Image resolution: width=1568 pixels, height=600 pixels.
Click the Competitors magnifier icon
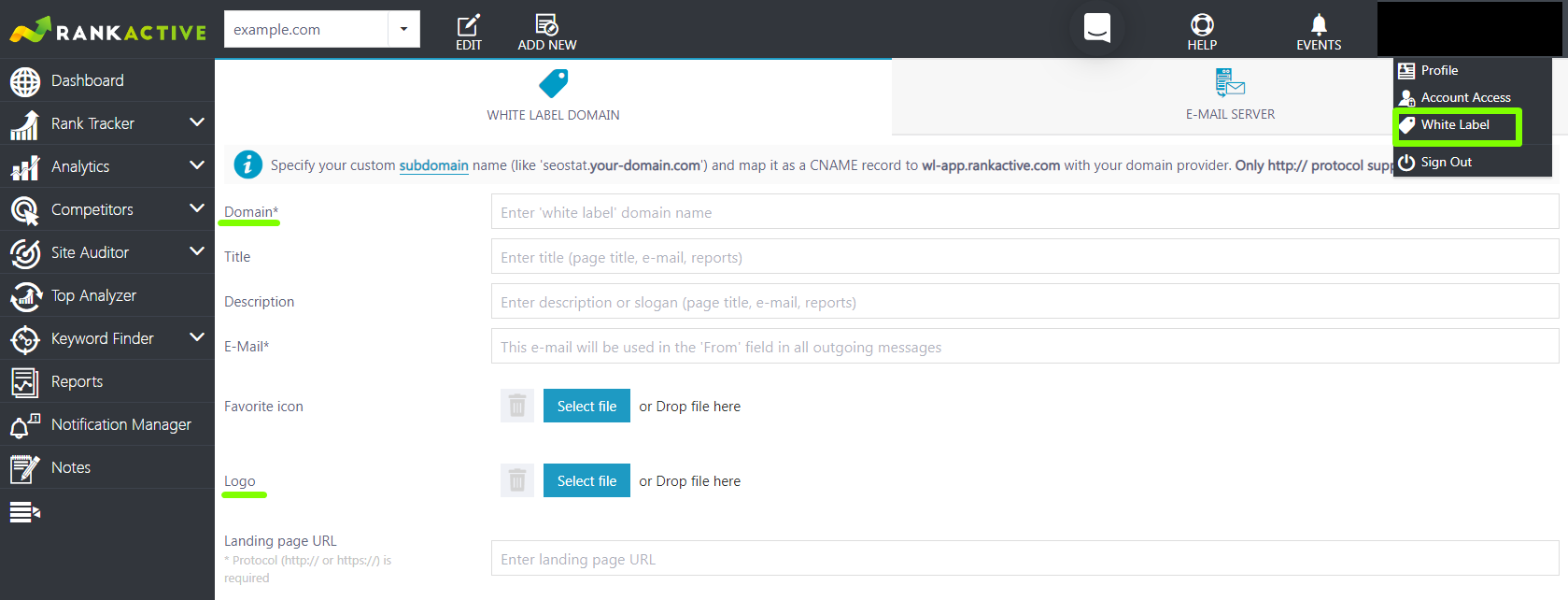point(25,210)
